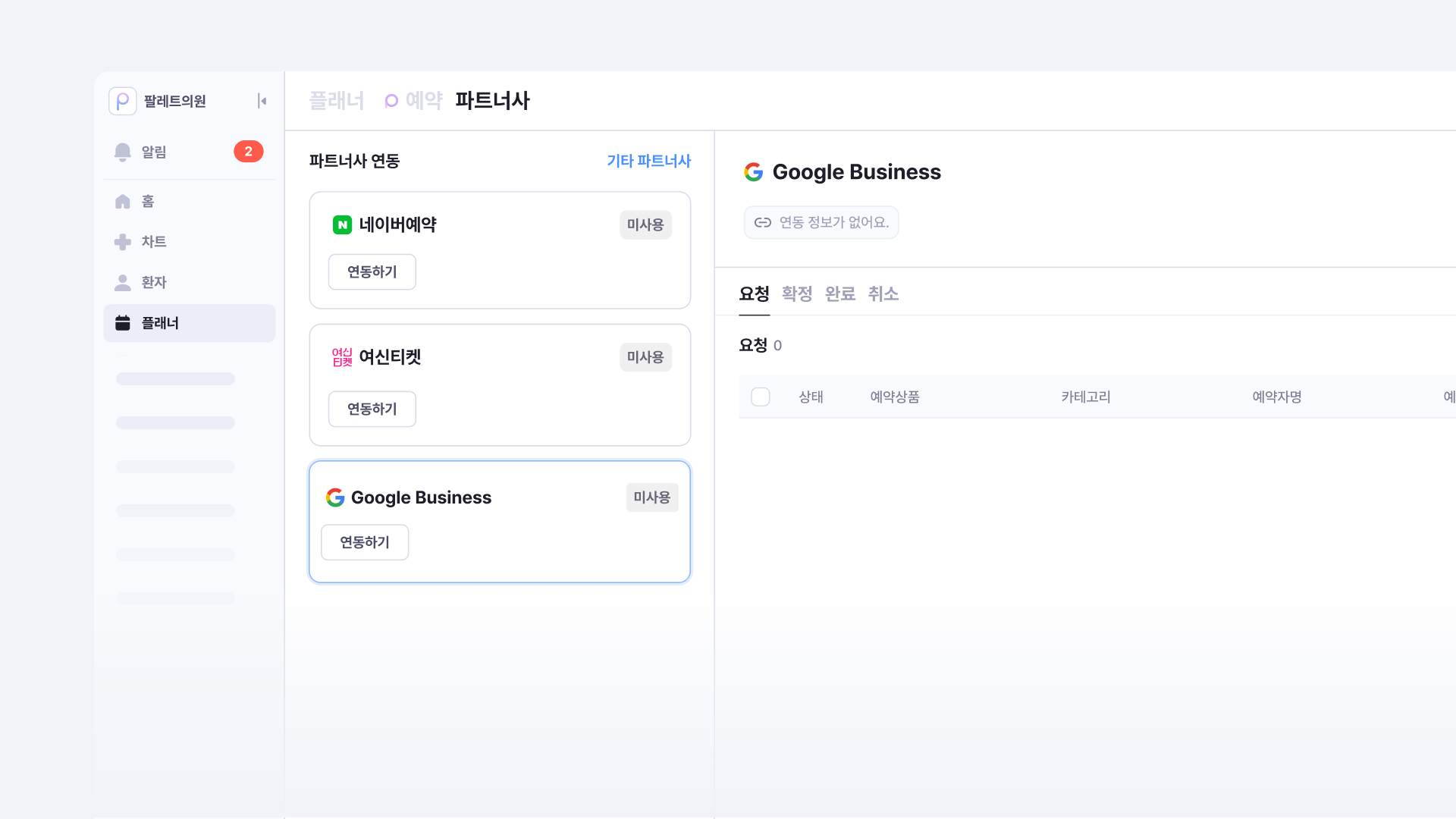Screen dimensions: 1456x819
Task: Switch to the 확정 tab
Action: point(796,293)
